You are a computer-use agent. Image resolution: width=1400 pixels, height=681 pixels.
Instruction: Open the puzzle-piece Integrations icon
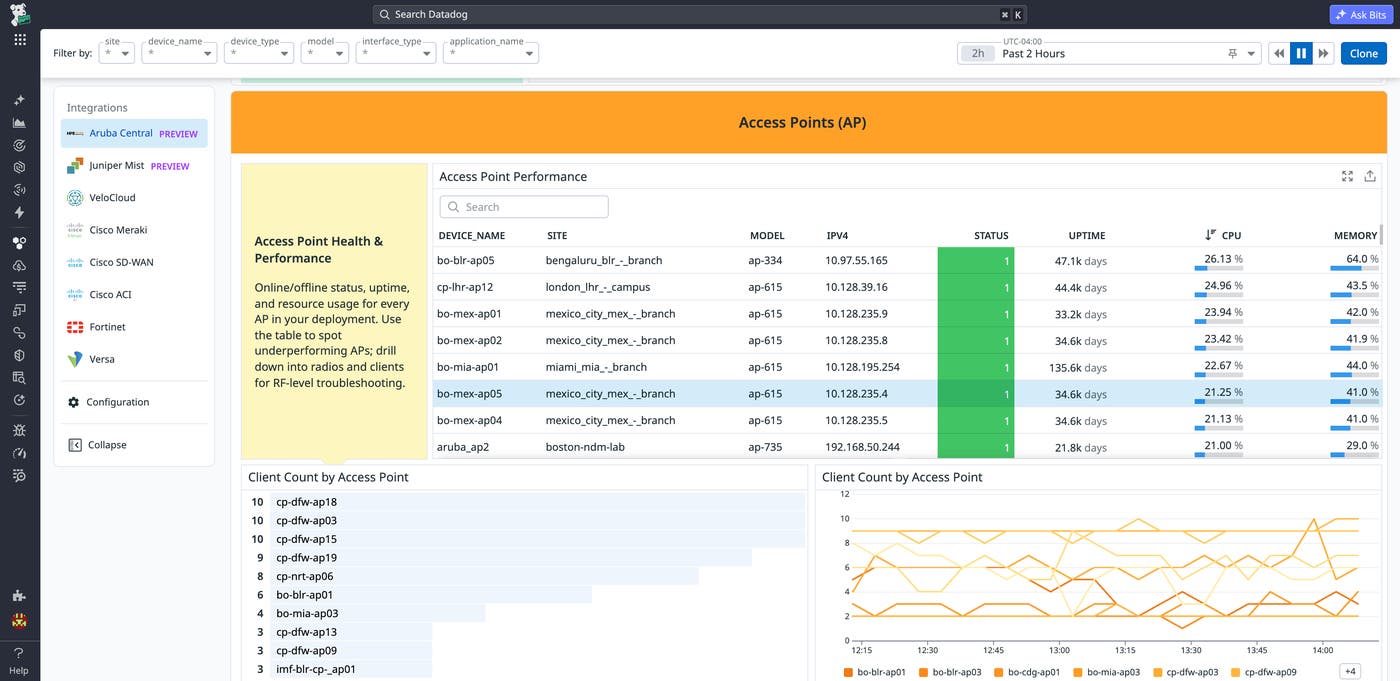[x=19, y=595]
